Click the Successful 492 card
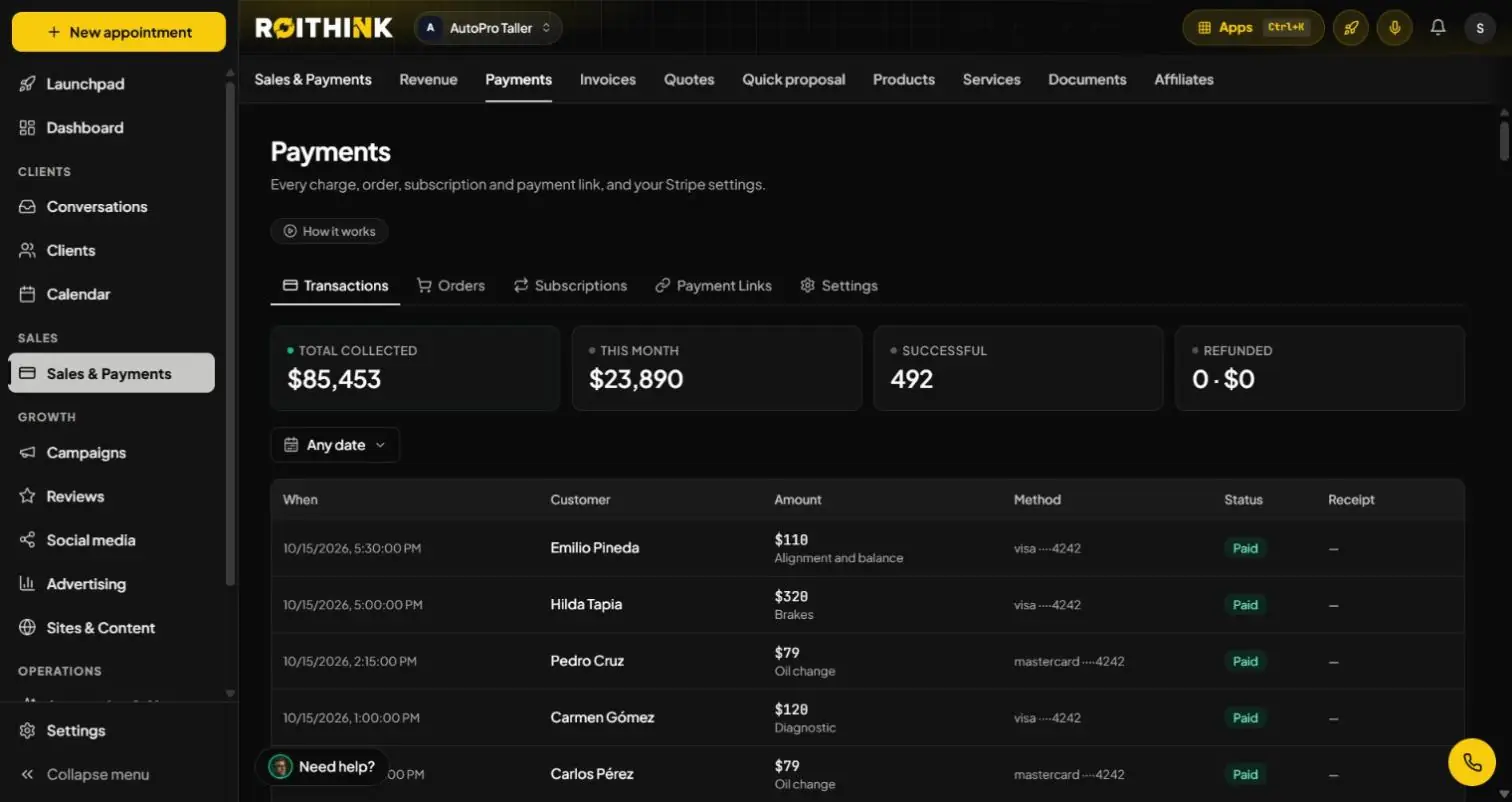Viewport: 1512px width, 802px height. [x=1018, y=368]
